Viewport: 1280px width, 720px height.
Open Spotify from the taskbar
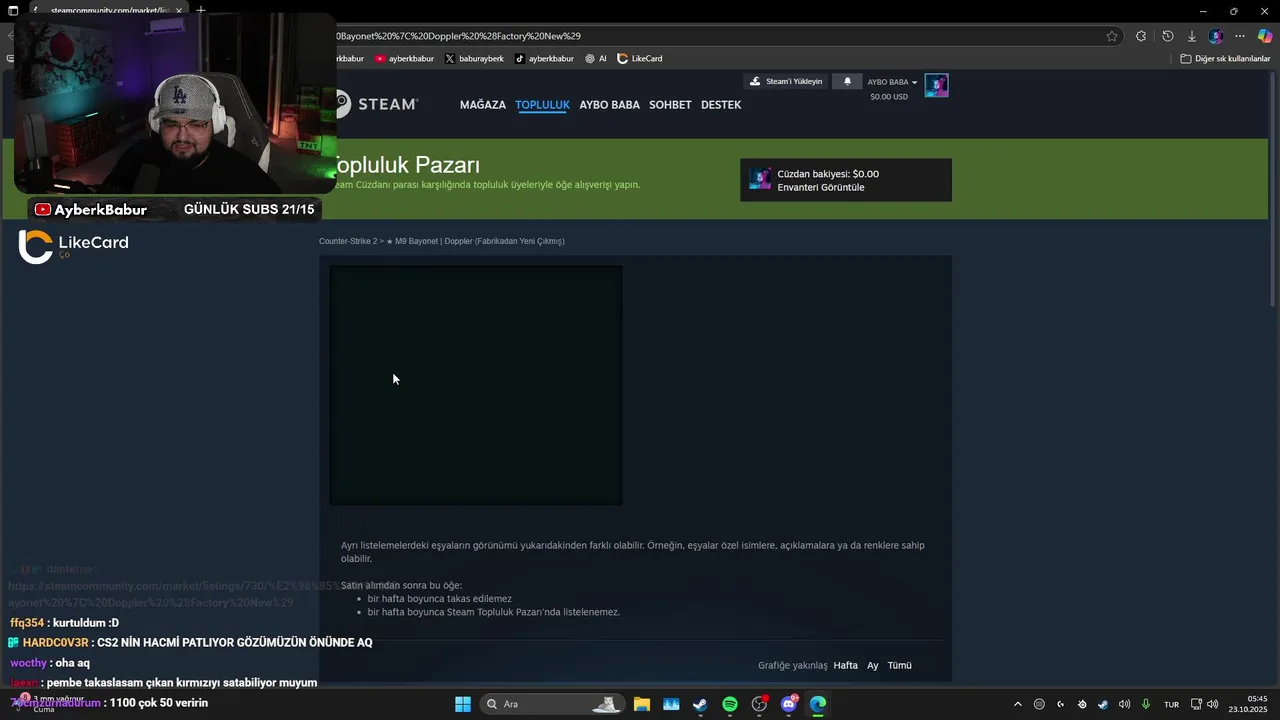[730, 704]
